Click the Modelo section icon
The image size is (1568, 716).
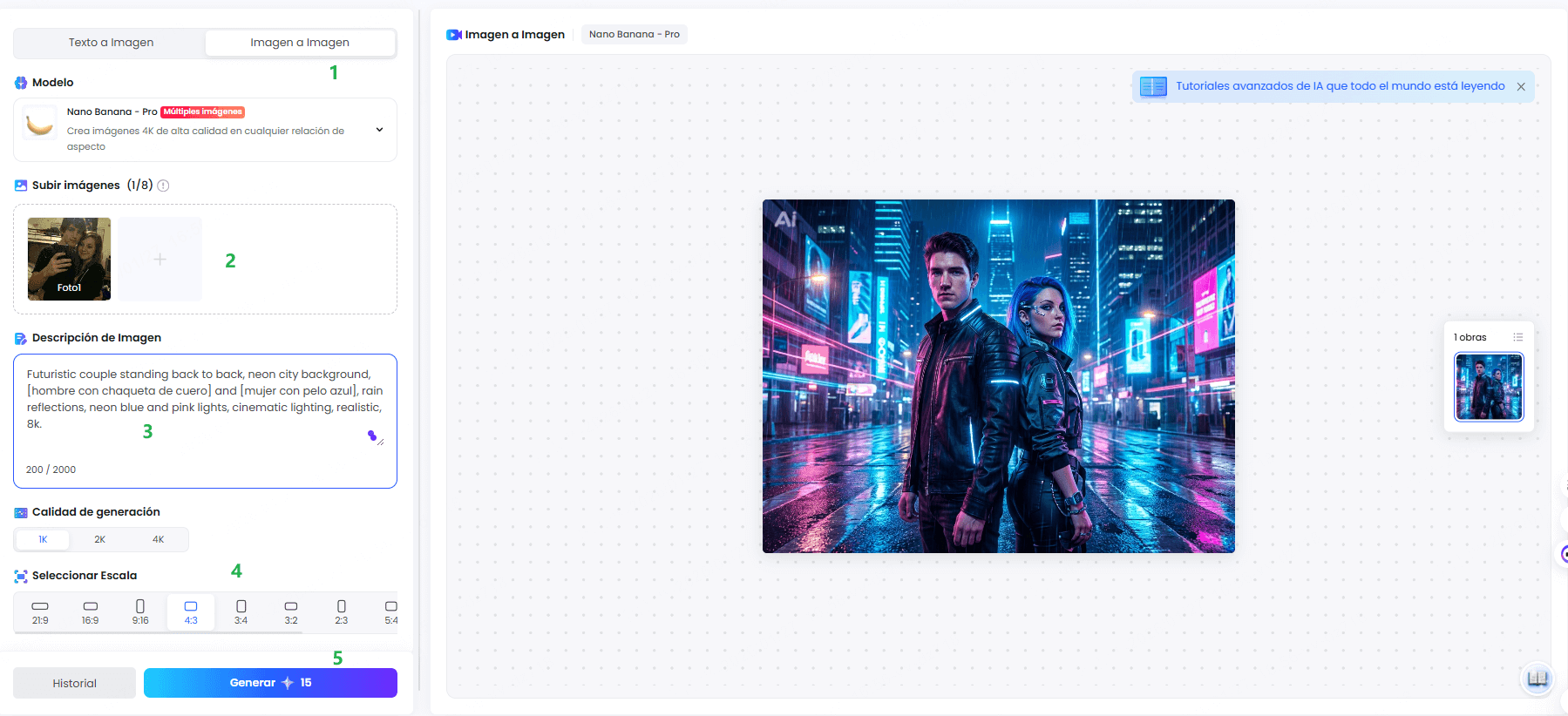click(x=21, y=83)
